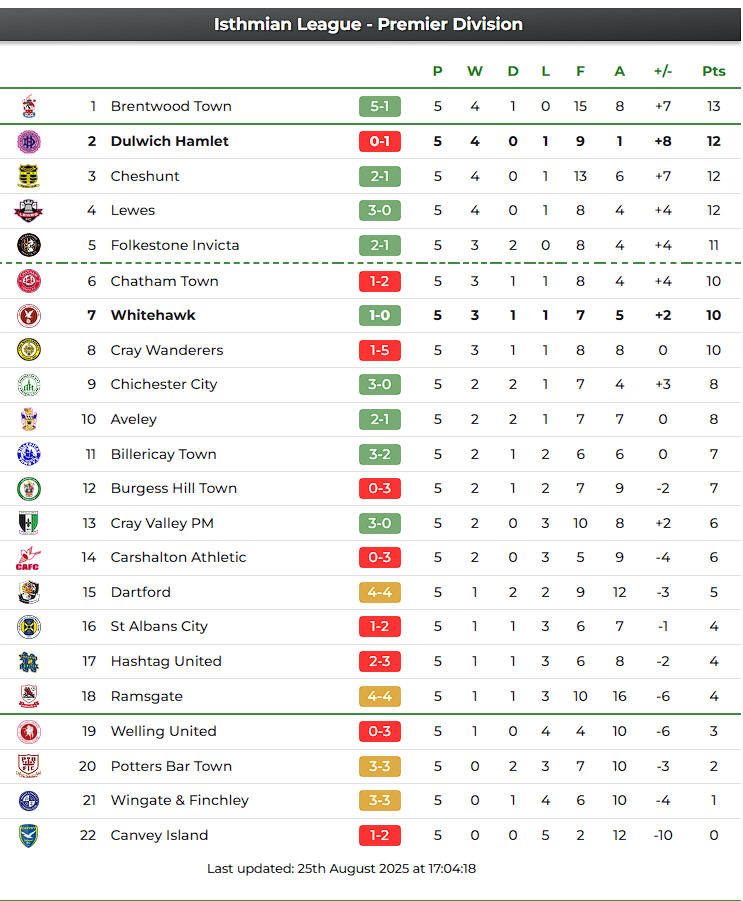Click the Brentwood Town club crest
Image resolution: width=743 pixels, height=901 pixels.
pos(29,106)
